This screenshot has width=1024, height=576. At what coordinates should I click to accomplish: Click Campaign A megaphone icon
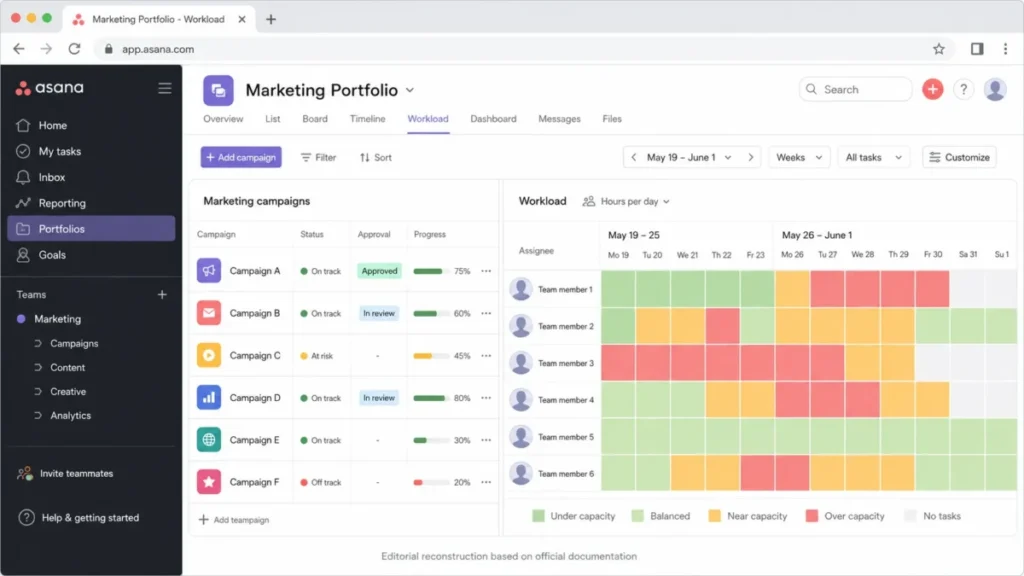209,270
